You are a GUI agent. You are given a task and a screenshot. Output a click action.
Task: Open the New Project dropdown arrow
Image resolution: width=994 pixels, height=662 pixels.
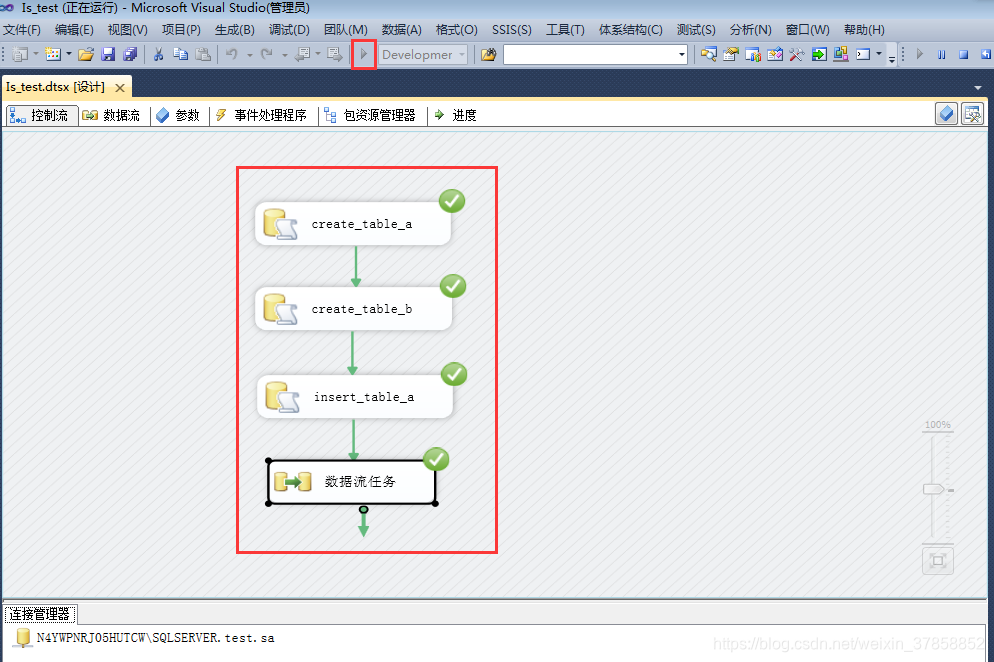click(x=36, y=55)
